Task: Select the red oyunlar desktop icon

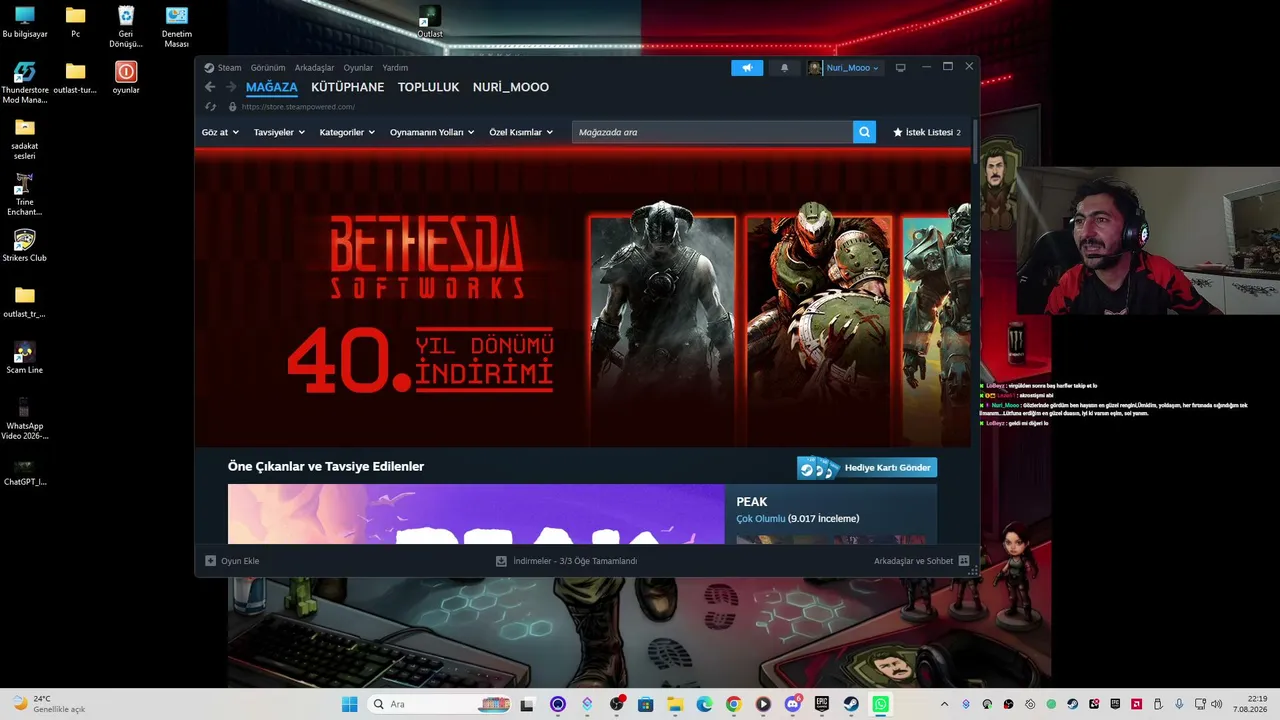Action: point(126,77)
